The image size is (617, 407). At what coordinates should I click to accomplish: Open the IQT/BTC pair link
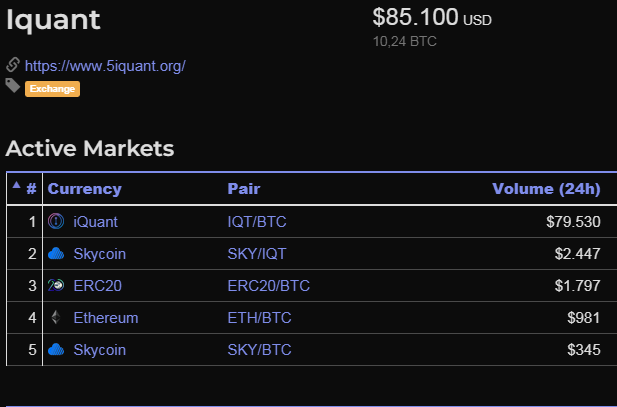257,222
